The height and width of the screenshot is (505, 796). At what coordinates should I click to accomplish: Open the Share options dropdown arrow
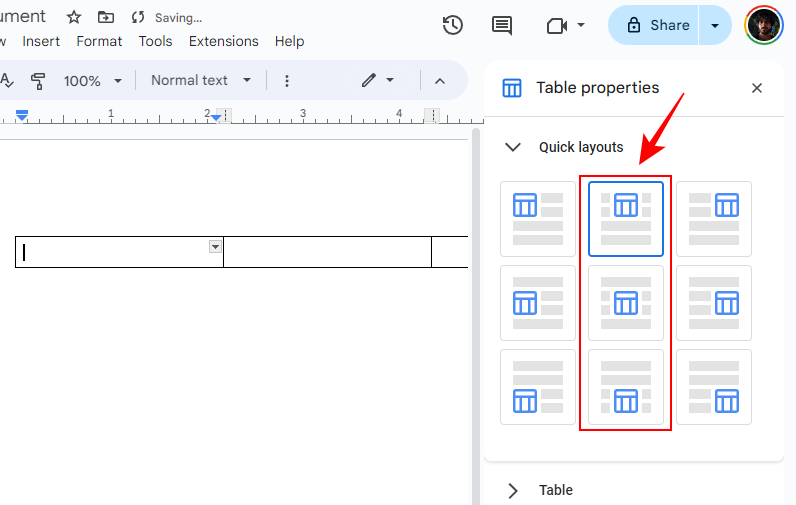[715, 25]
